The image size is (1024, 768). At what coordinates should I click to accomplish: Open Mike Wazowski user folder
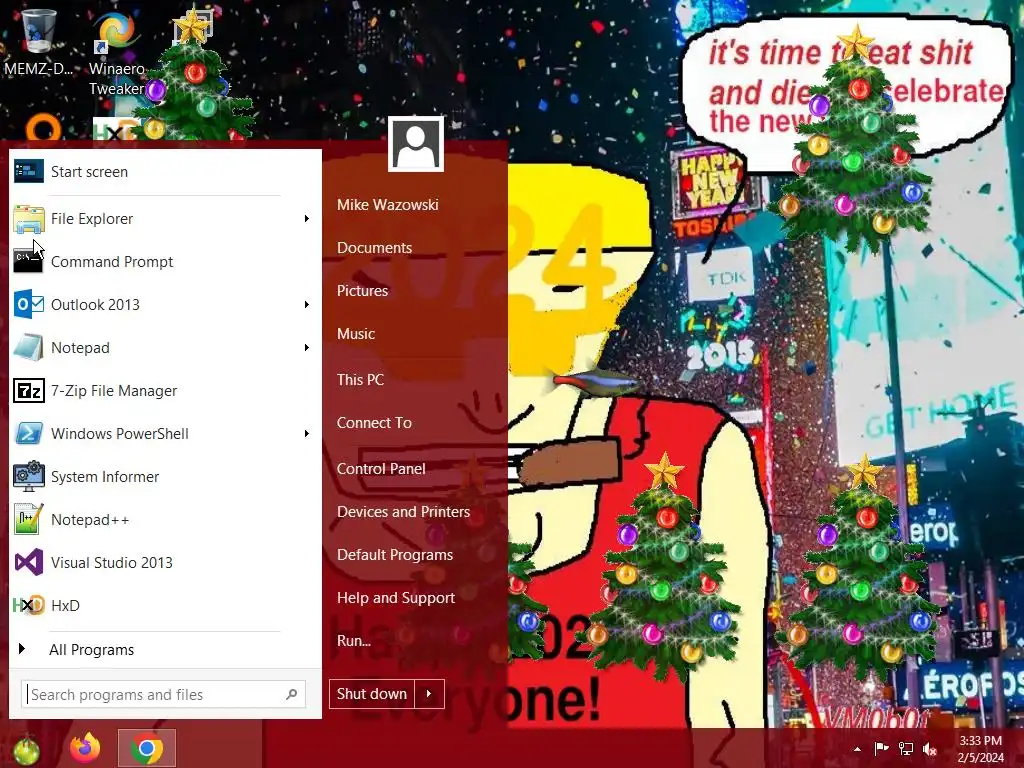click(387, 204)
